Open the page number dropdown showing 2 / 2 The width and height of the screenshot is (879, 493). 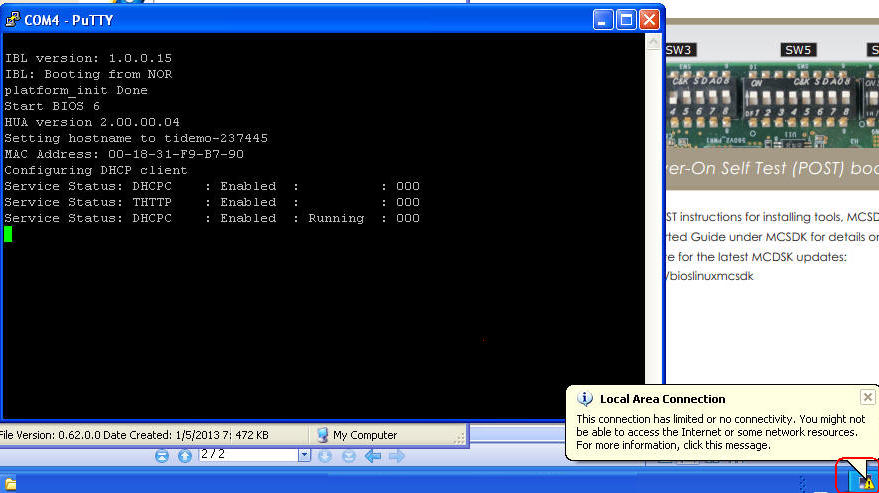[x=304, y=455]
